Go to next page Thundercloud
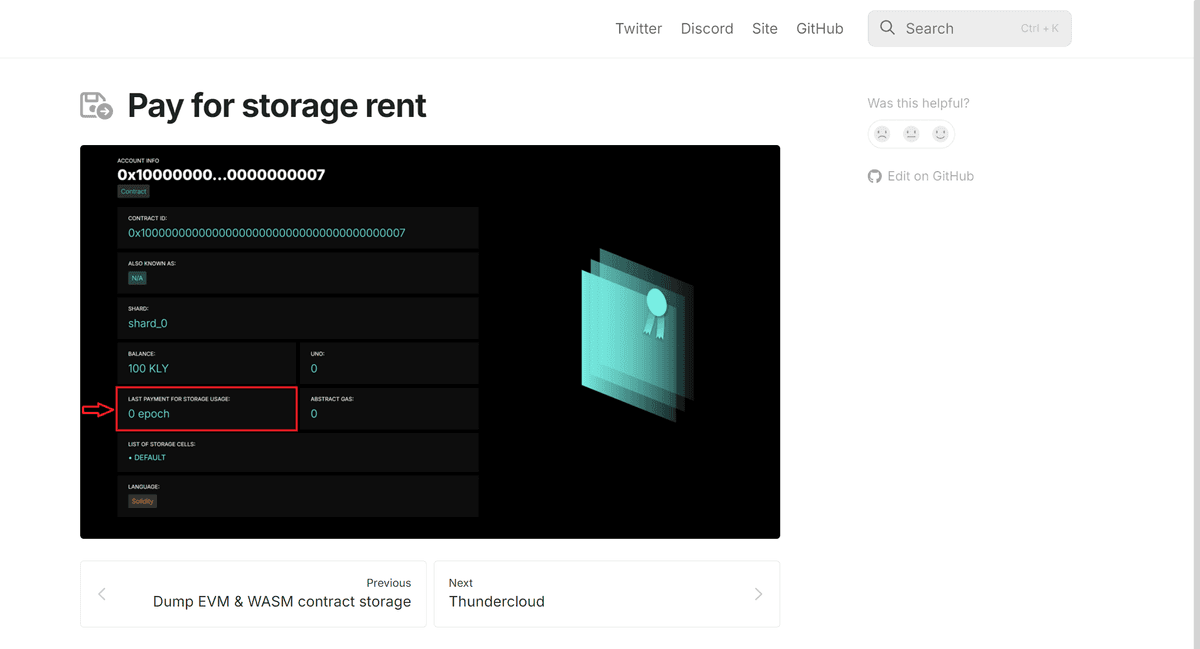The width and height of the screenshot is (1200, 649). pyautogui.click(x=497, y=601)
